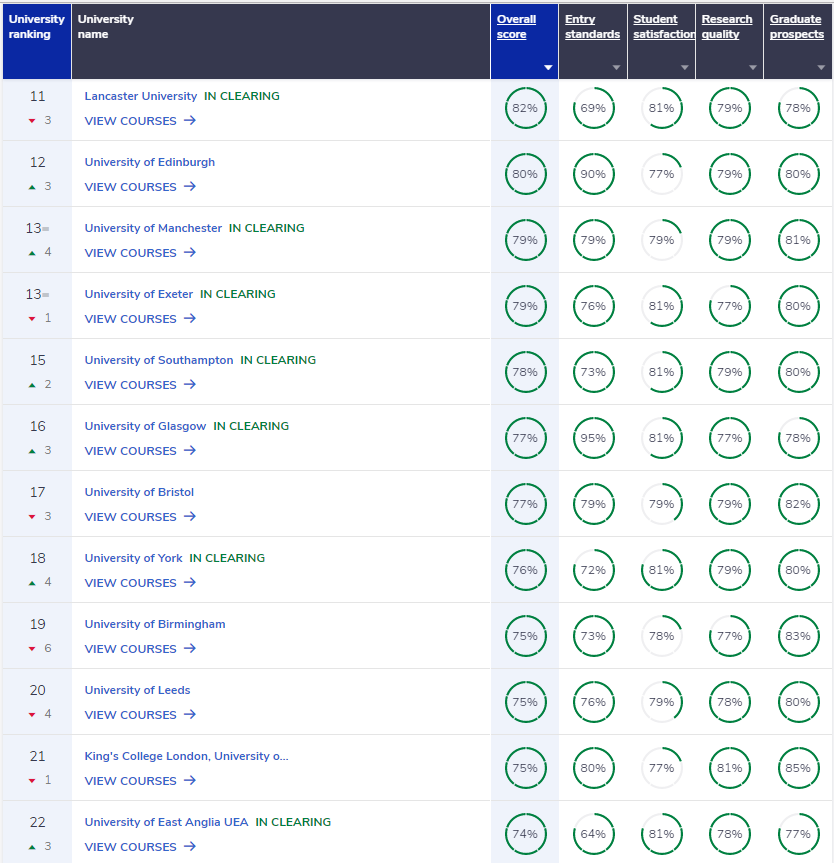Open Entry standards column sort arrow

pyautogui.click(x=616, y=68)
